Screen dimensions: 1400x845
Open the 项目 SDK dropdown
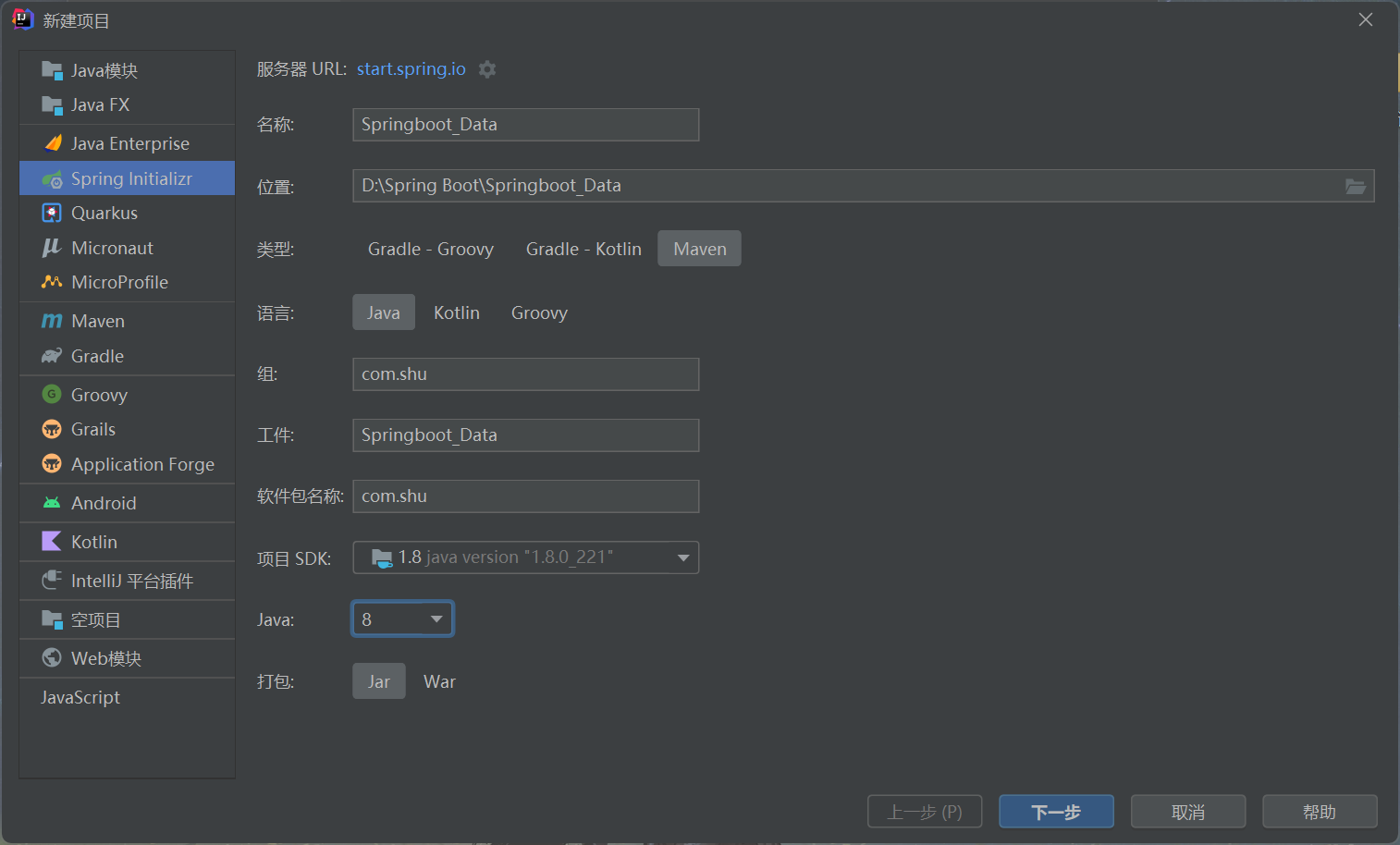[525, 557]
